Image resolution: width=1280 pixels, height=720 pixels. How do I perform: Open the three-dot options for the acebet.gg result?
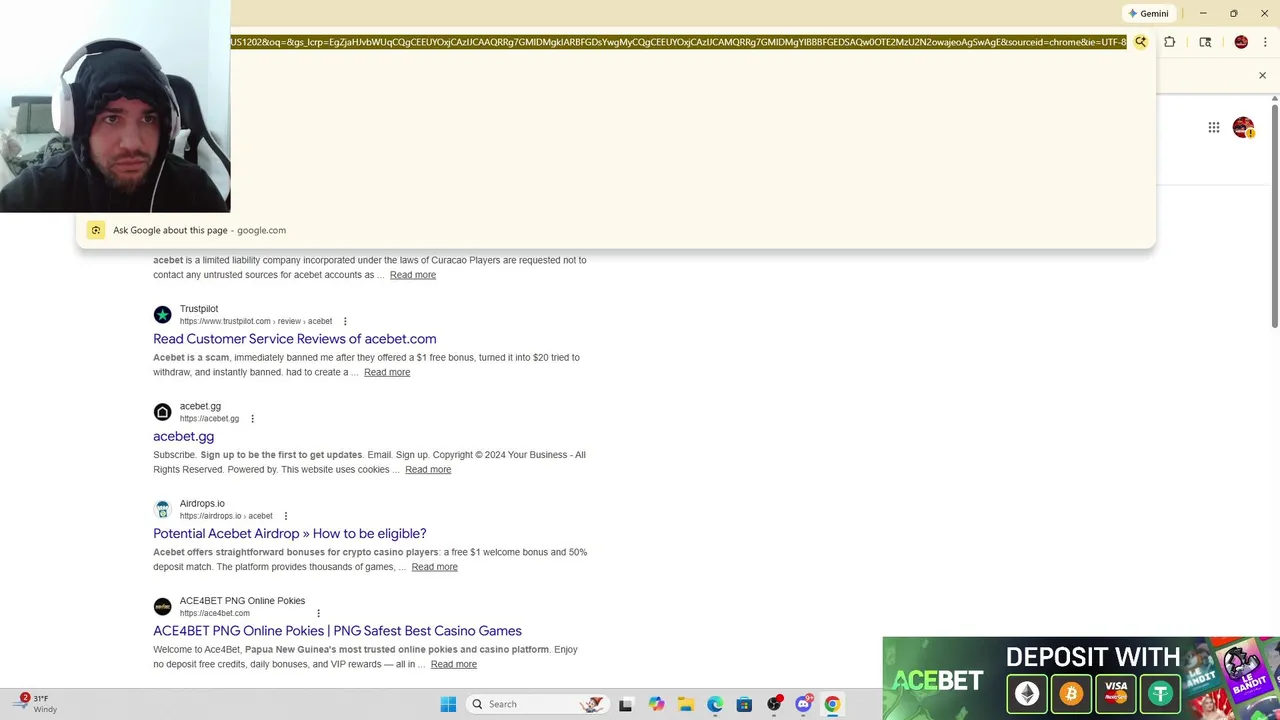point(252,419)
